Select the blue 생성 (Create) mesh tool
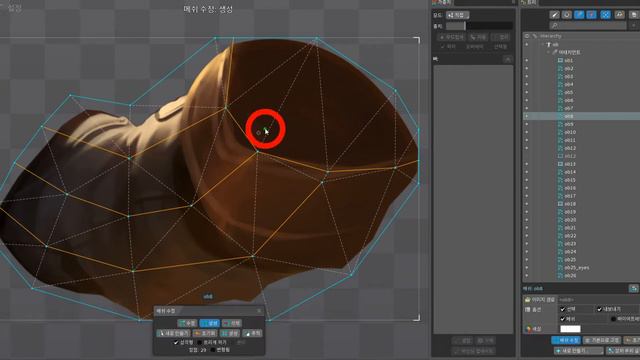640x360 pixels. point(210,323)
